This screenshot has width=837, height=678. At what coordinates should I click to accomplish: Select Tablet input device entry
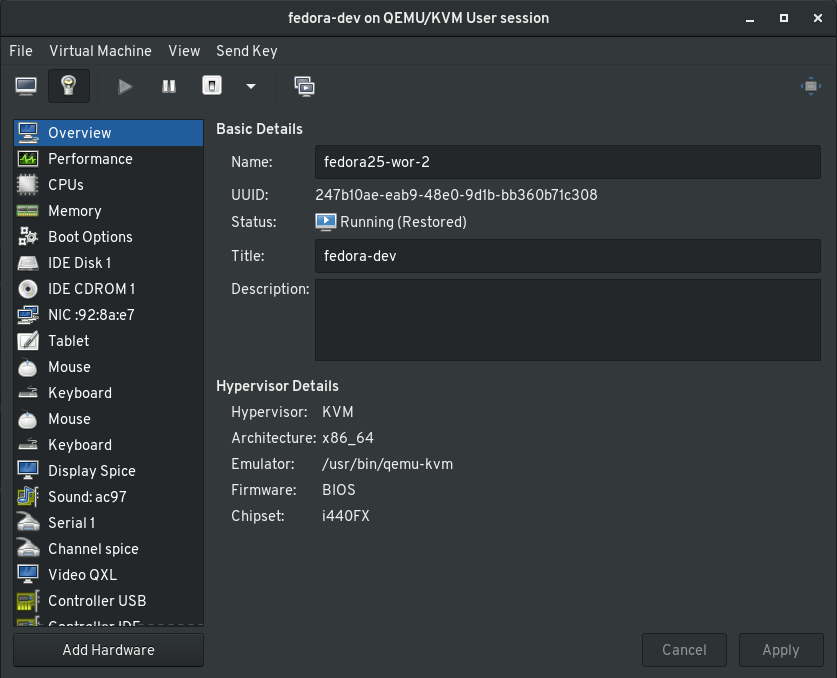(108, 341)
